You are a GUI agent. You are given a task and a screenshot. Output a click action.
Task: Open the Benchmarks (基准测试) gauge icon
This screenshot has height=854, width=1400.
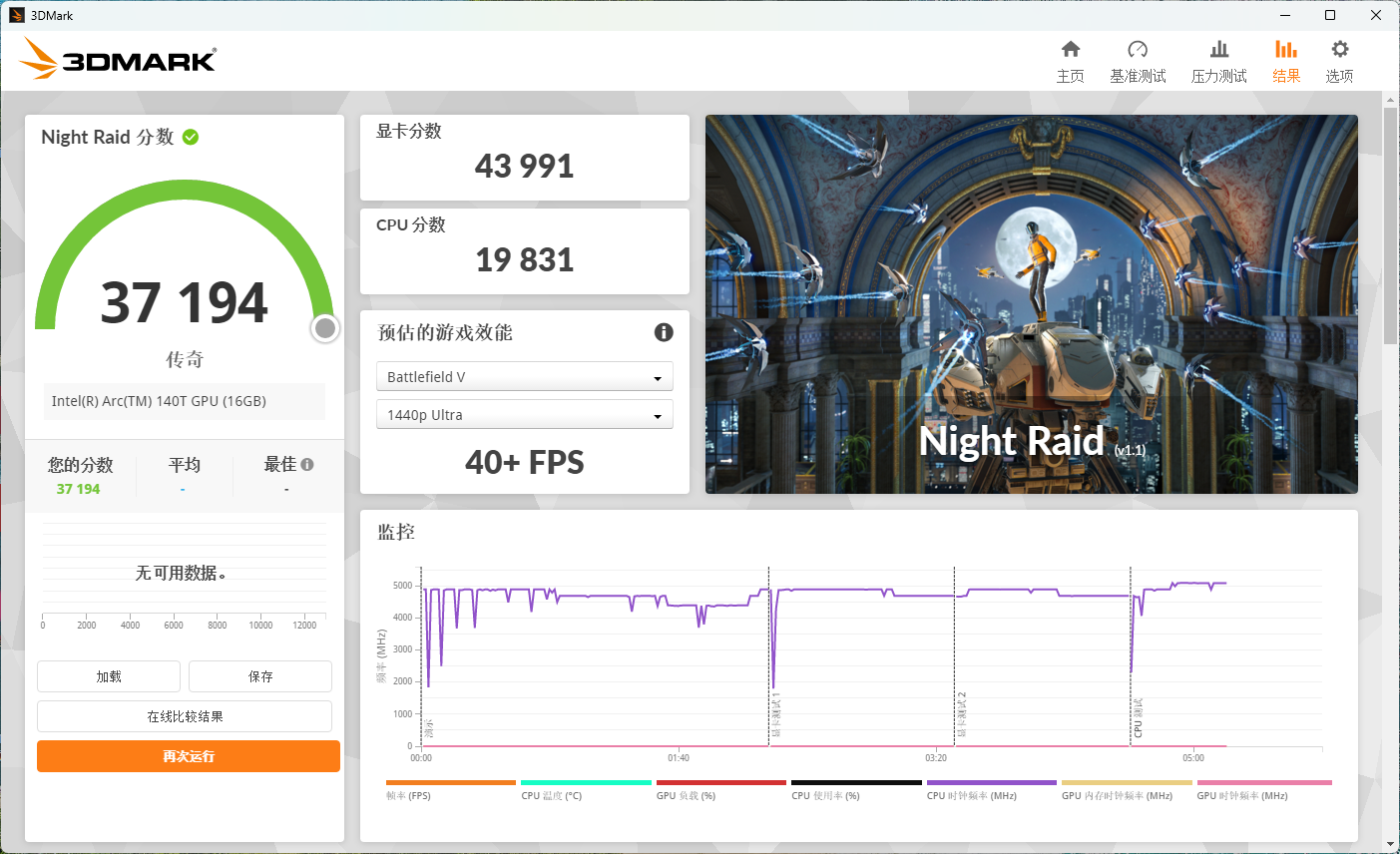(1138, 50)
